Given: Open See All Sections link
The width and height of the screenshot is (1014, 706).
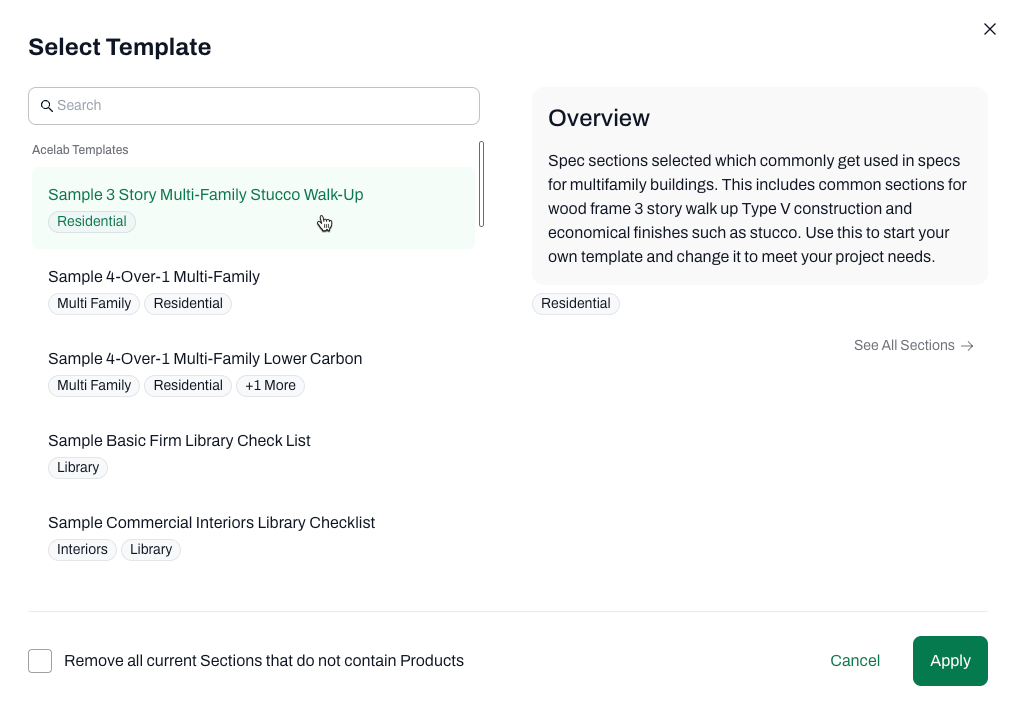Looking at the screenshot, I should [x=913, y=345].
